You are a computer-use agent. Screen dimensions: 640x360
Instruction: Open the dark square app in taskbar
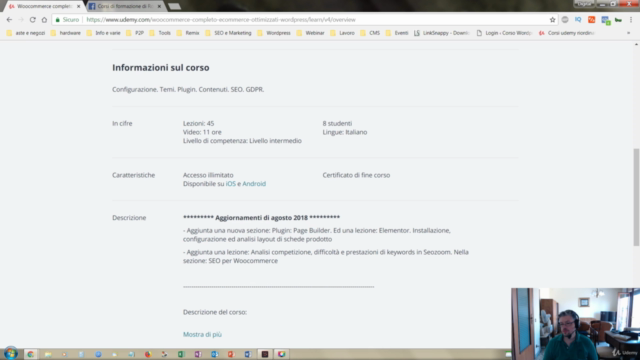264,354
